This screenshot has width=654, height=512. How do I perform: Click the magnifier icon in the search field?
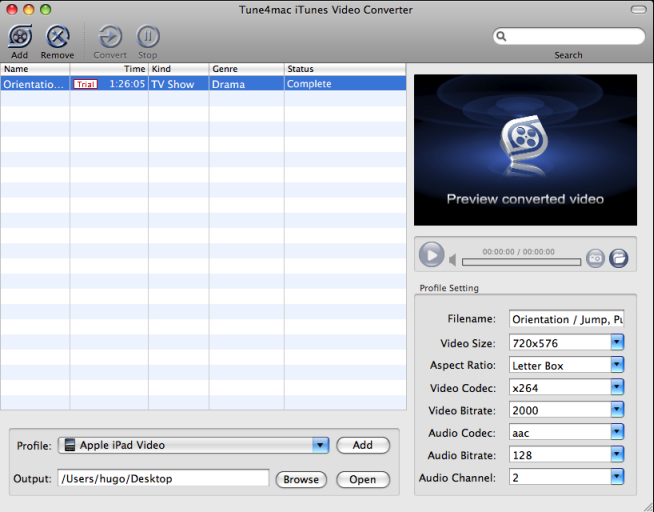coord(502,37)
